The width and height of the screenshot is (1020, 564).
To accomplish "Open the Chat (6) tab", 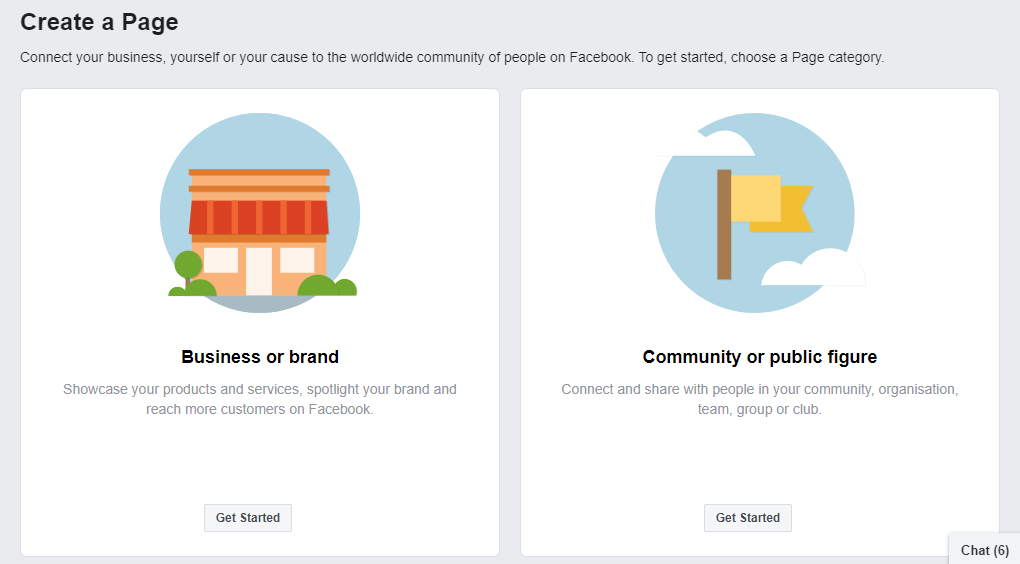I will pos(984,550).
